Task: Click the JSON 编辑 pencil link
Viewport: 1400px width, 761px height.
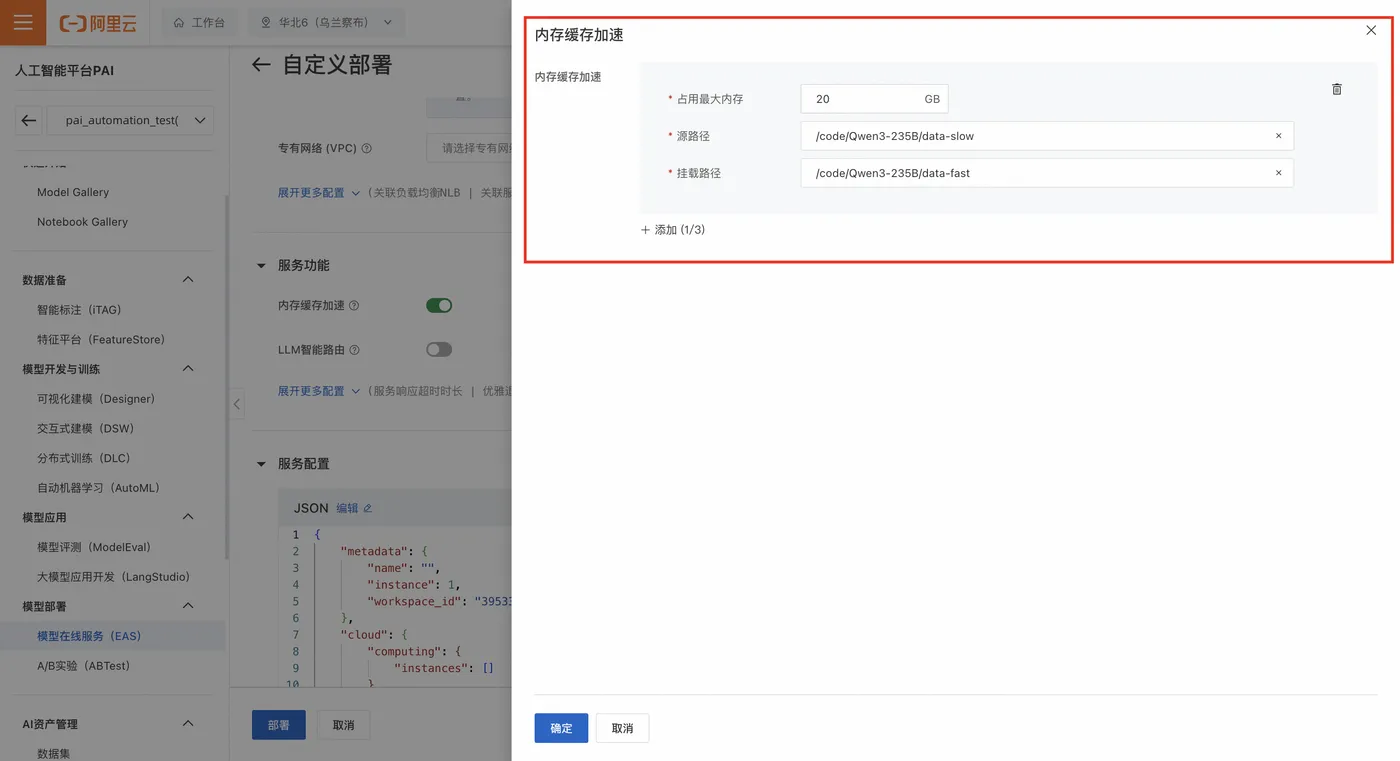Action: point(354,508)
